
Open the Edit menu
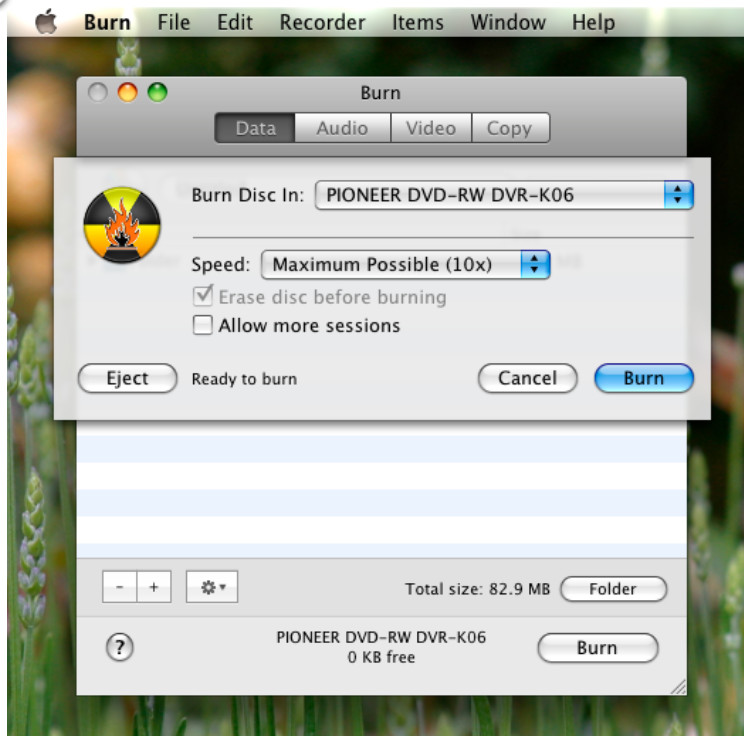234,22
